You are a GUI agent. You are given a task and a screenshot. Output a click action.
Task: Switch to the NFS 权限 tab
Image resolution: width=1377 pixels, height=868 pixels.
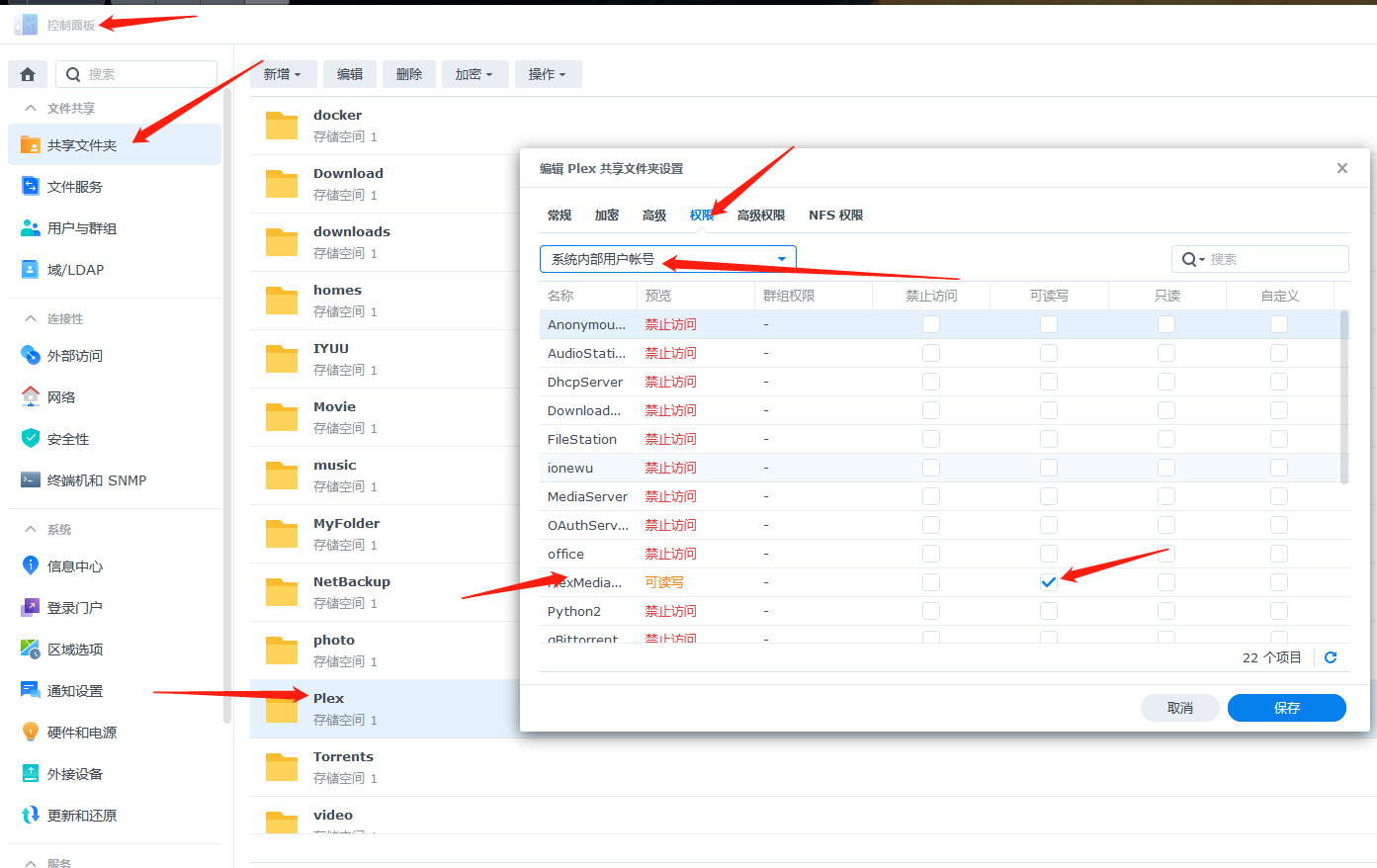(x=835, y=215)
